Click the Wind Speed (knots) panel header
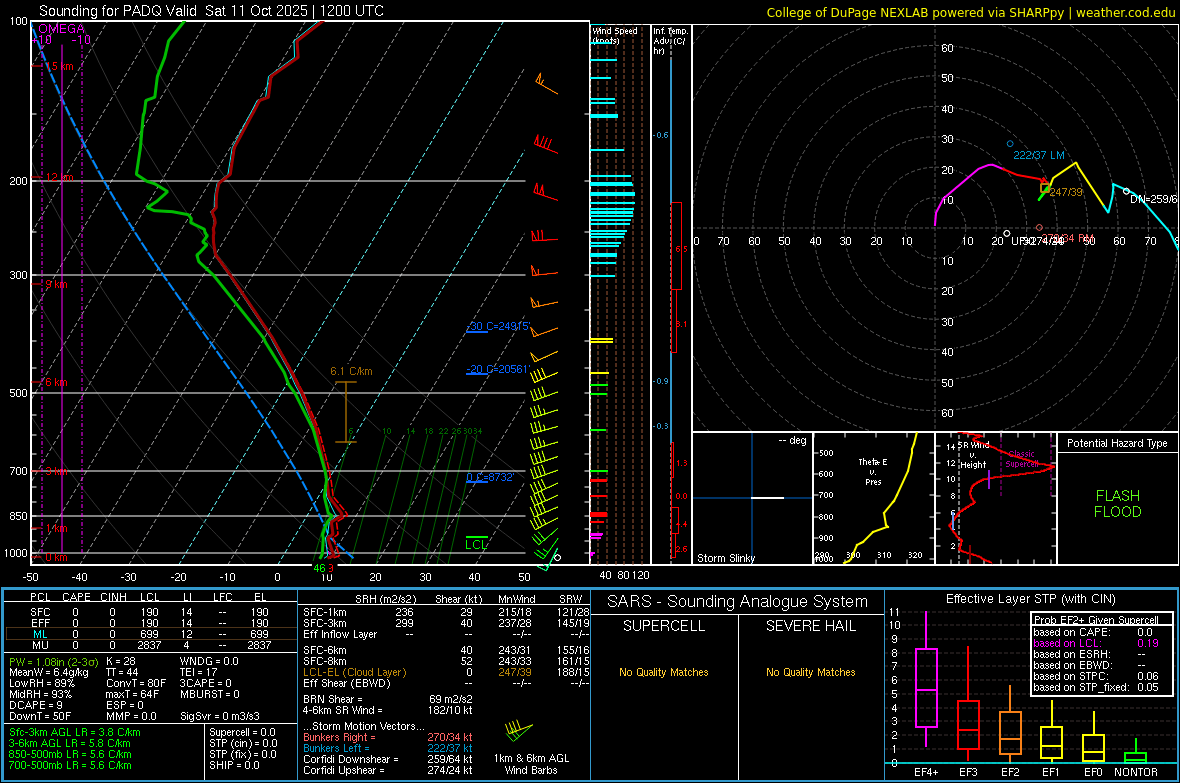 (615, 35)
